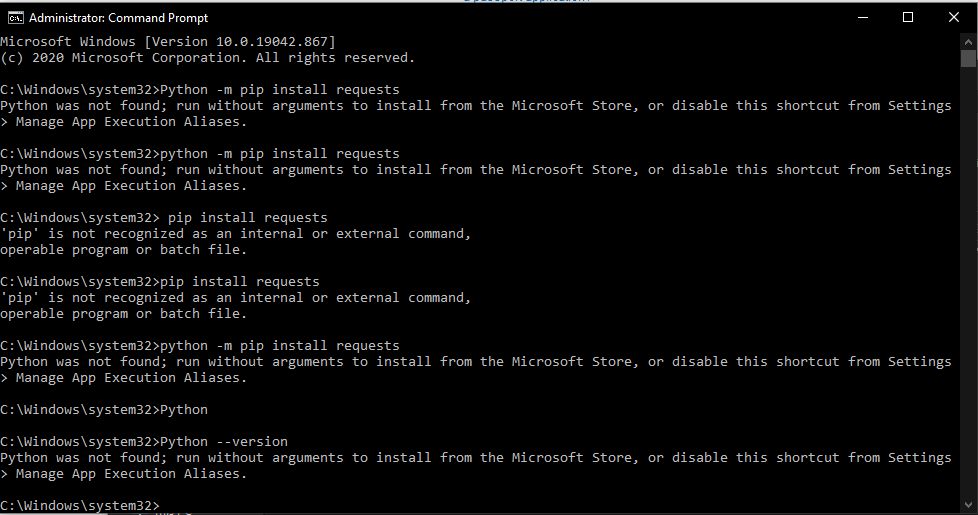Click the last 'Python was not found' message
The image size is (978, 515).
click(x=476, y=458)
